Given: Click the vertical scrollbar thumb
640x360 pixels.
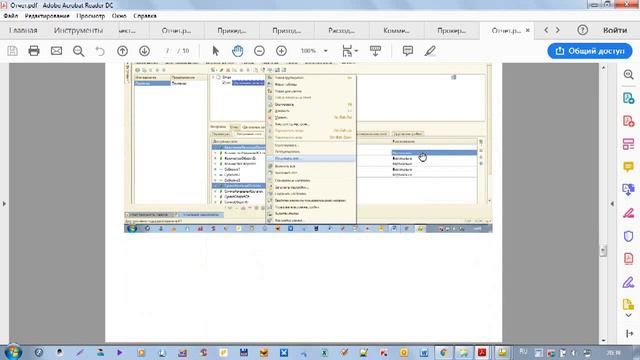Looking at the screenshot, I should pyautogui.click(x=603, y=251).
